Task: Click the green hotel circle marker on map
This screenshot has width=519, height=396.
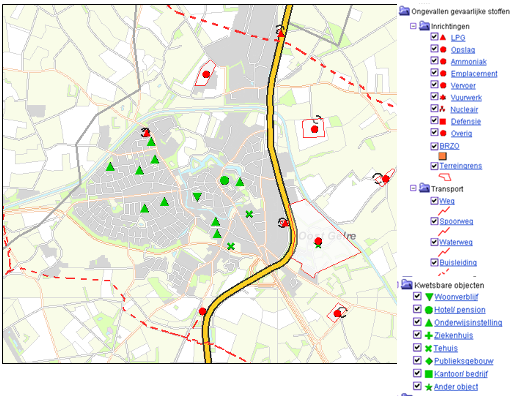Action: (x=225, y=181)
